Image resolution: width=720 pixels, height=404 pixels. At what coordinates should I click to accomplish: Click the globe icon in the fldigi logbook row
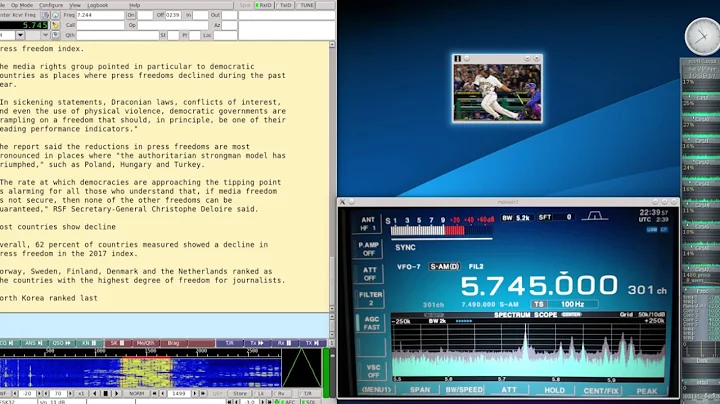coord(55,15)
